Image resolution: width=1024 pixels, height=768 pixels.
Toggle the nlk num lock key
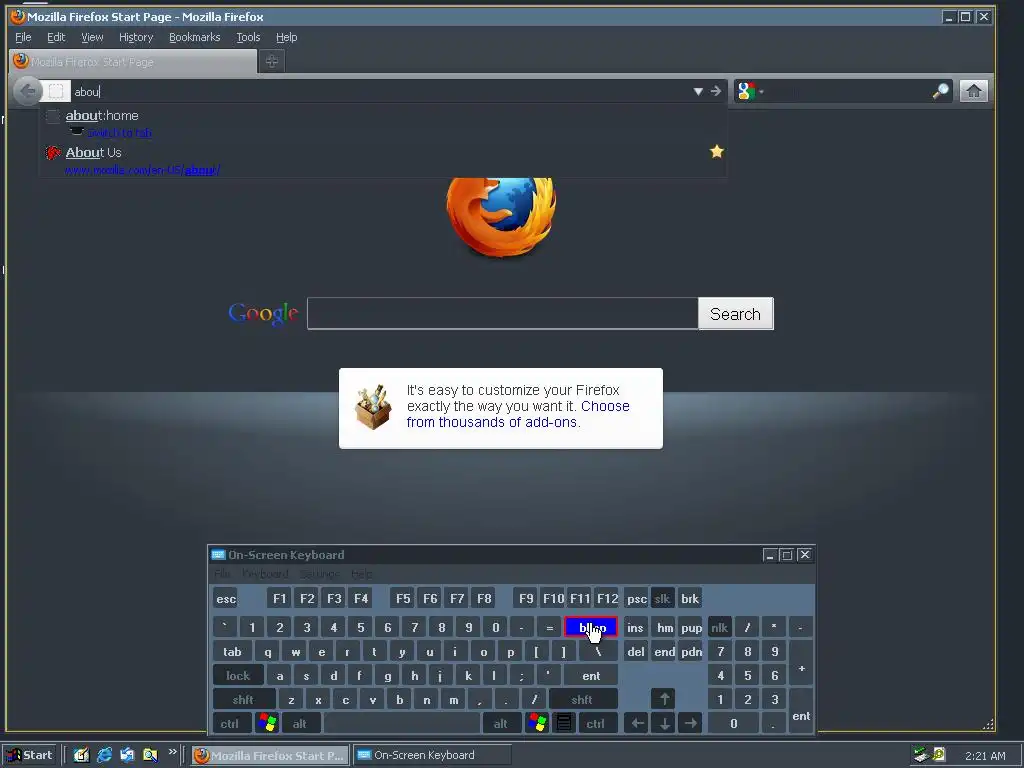pos(720,628)
